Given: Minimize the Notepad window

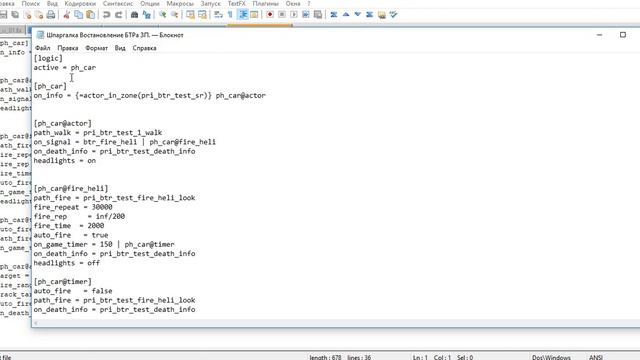Looking at the screenshot, I should coord(600,35).
